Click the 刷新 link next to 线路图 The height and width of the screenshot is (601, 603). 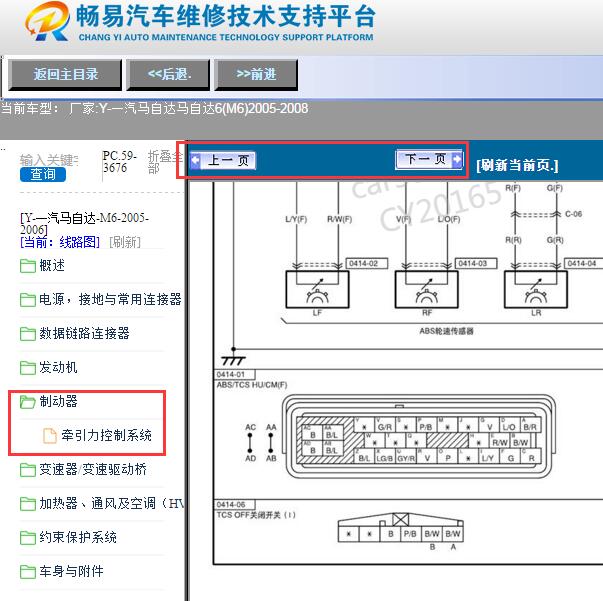click(125, 242)
